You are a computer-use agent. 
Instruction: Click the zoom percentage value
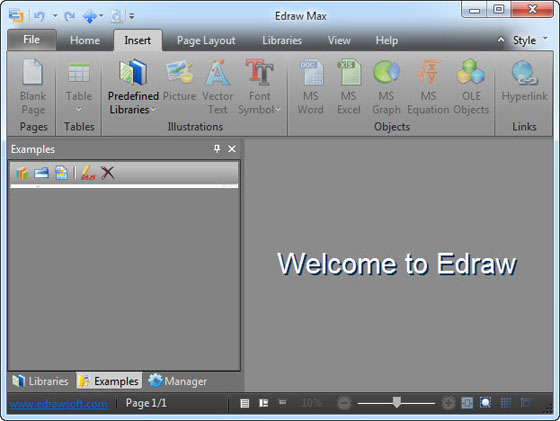pos(311,403)
